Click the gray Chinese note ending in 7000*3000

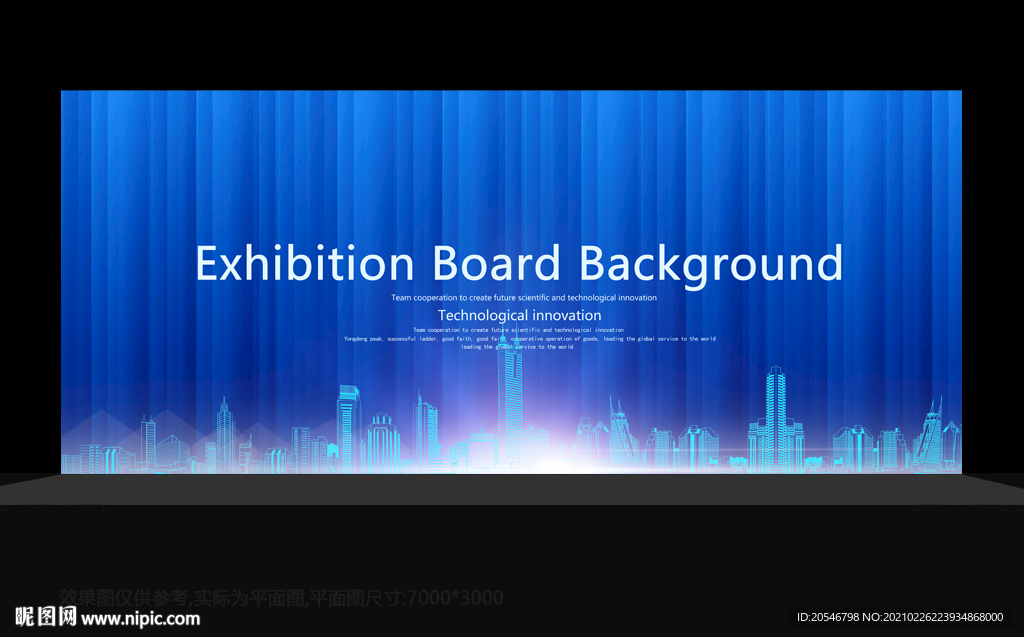coord(281,598)
